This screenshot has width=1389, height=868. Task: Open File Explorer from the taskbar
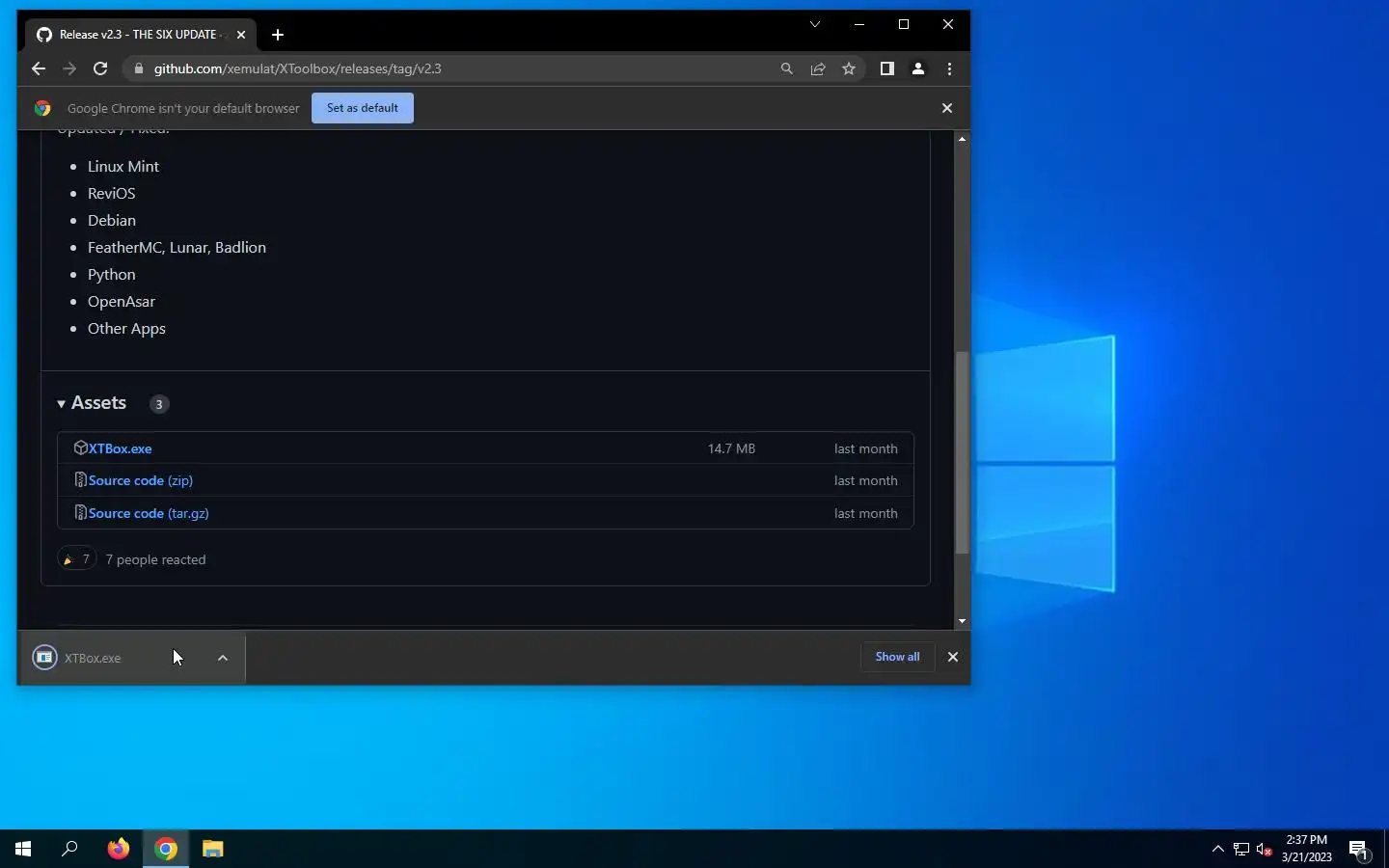[213, 849]
